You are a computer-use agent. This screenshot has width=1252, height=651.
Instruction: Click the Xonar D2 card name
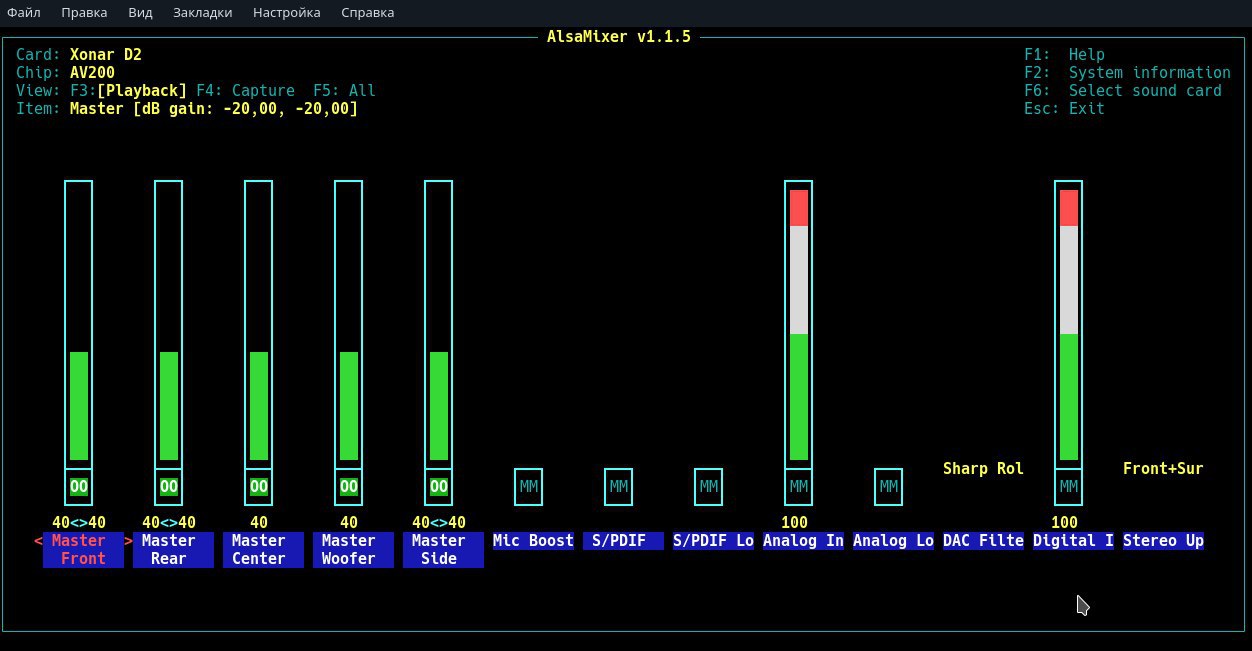coord(106,55)
